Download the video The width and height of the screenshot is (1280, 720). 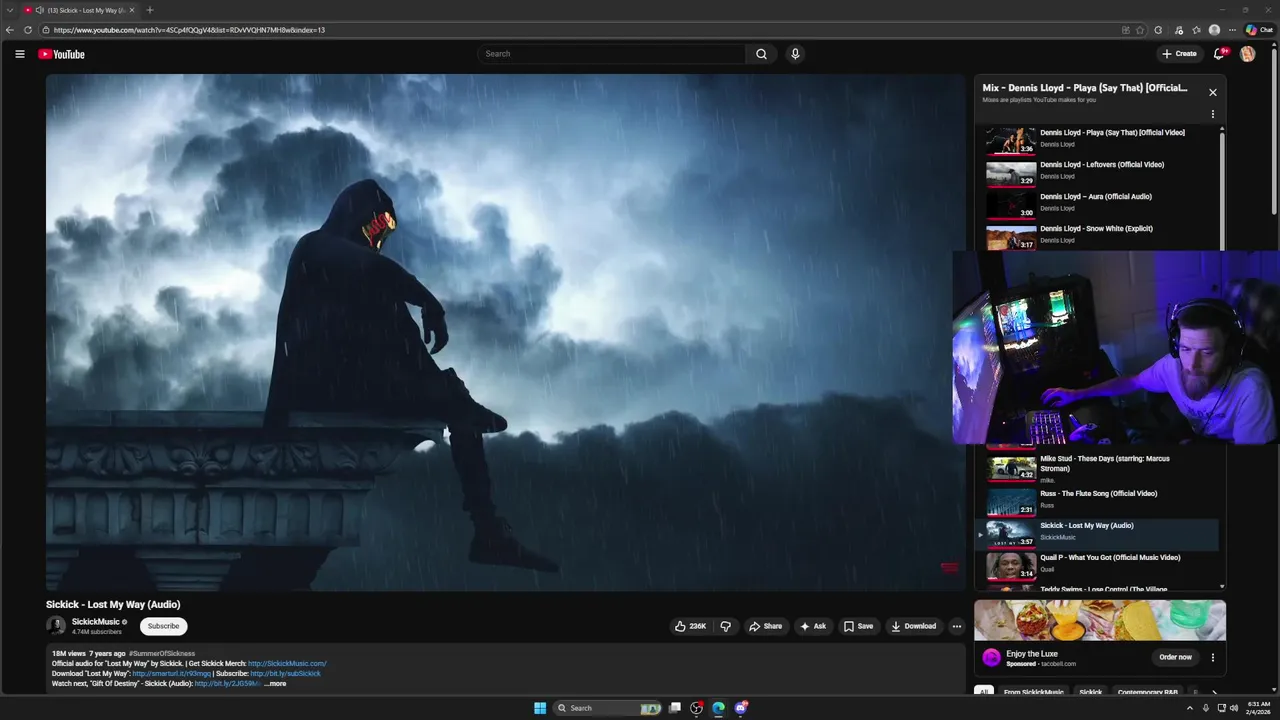click(914, 626)
